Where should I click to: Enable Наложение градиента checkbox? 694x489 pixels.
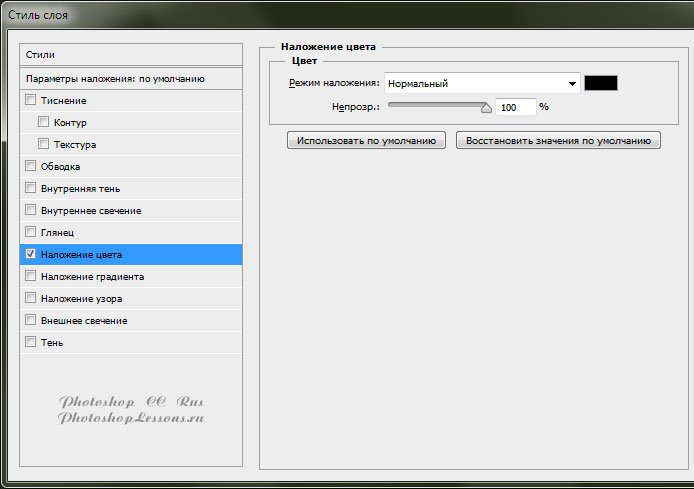click(30, 276)
